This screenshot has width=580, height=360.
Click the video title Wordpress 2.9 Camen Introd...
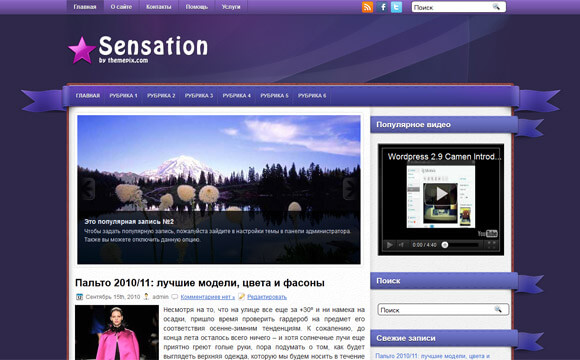click(444, 157)
